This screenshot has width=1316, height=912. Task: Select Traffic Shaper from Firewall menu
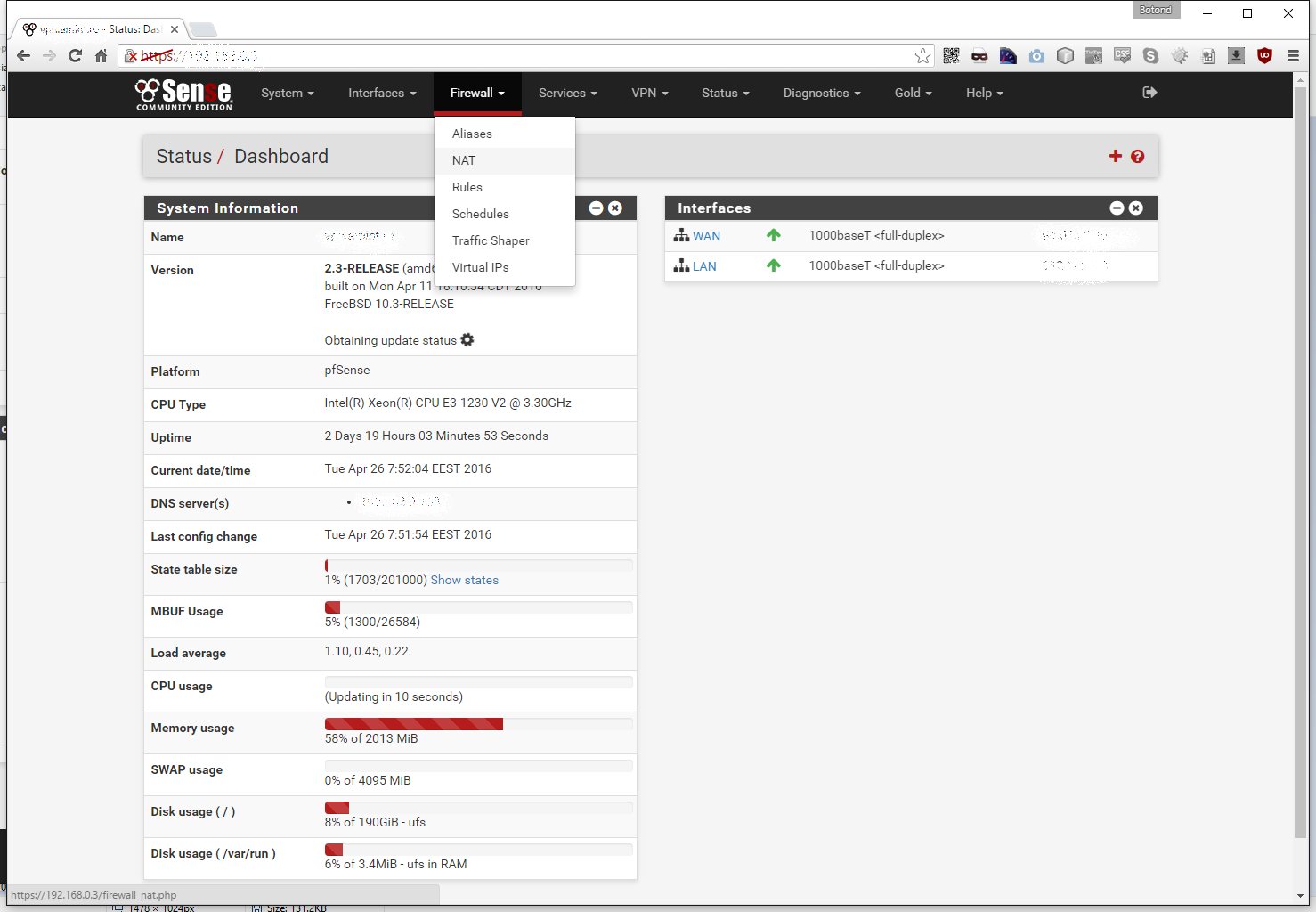coord(505,240)
